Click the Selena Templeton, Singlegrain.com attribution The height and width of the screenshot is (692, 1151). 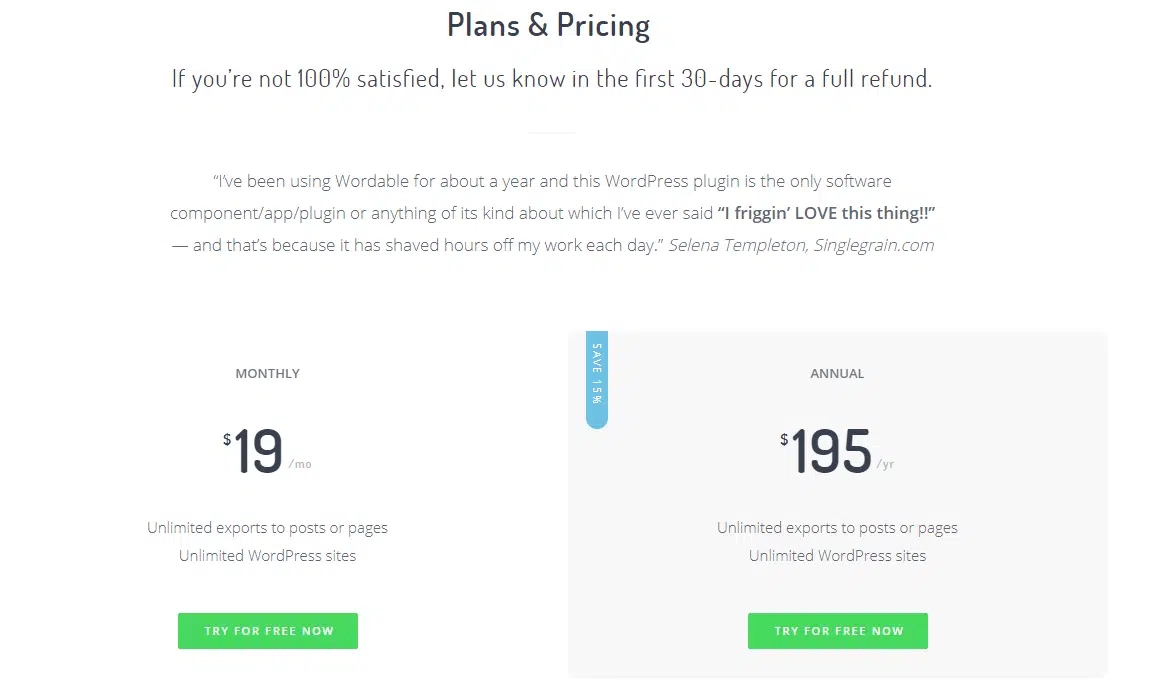[801, 245]
